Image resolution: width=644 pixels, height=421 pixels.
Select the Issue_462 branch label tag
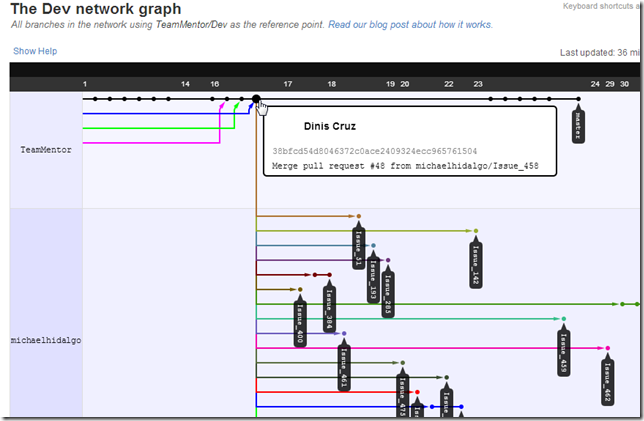click(607, 382)
